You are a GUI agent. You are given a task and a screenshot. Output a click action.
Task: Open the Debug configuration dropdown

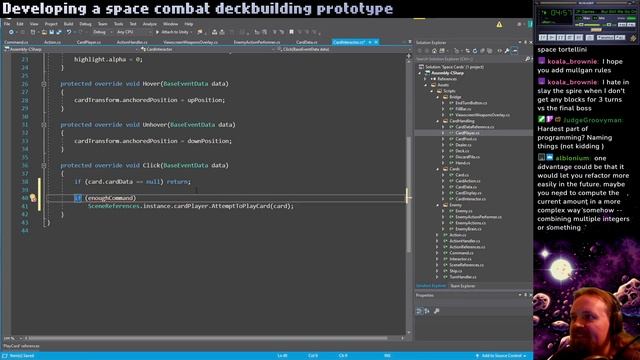[x=102, y=32]
